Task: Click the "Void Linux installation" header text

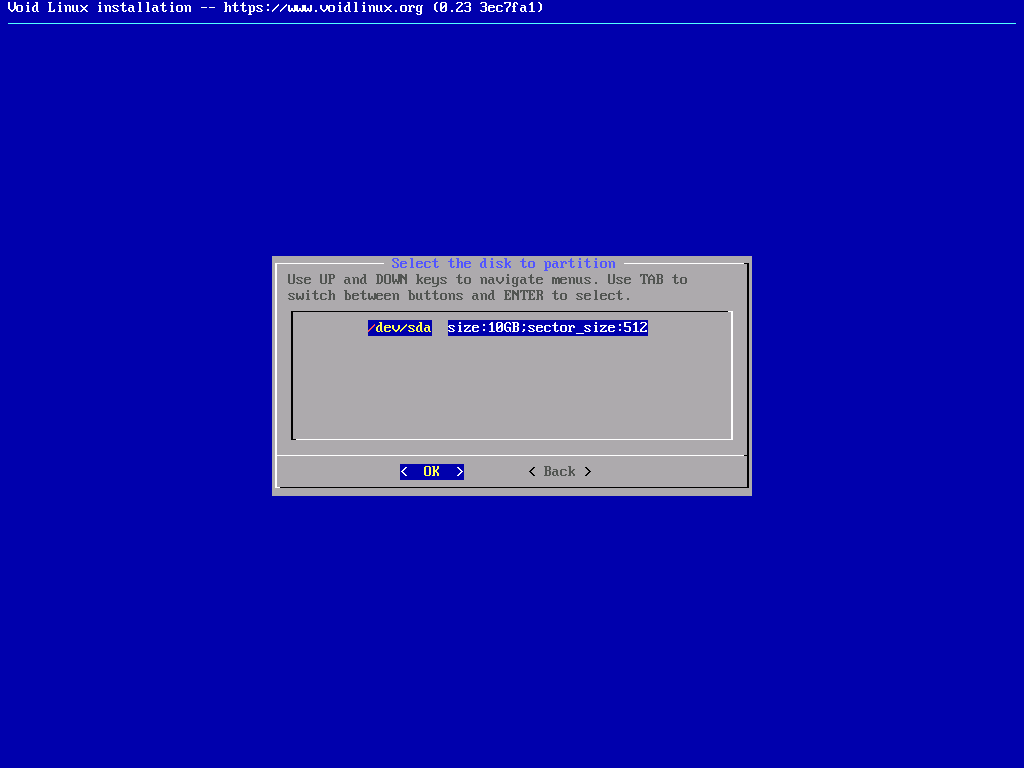Action: pyautogui.click(x=99, y=8)
